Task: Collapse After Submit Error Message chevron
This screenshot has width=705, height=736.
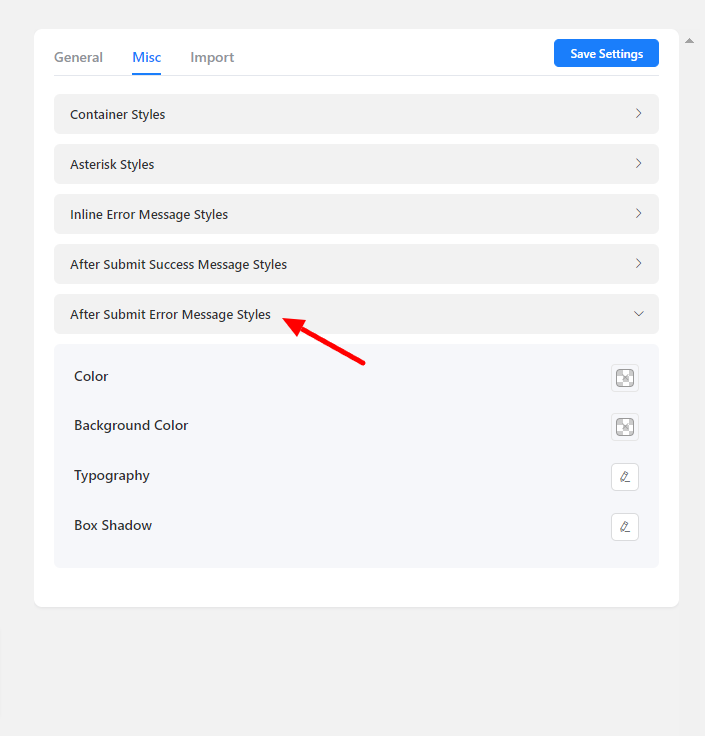Action: [638, 314]
